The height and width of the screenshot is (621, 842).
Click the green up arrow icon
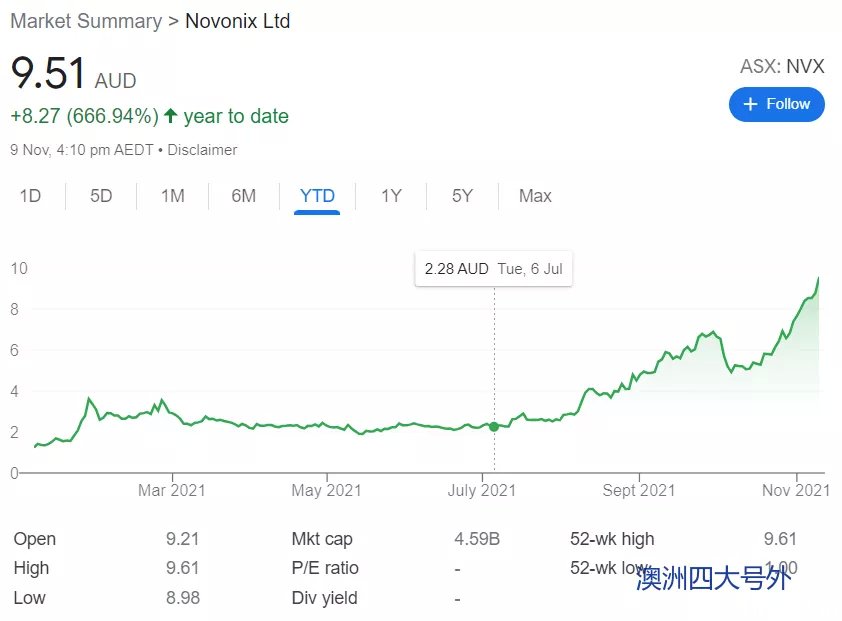pyautogui.click(x=171, y=115)
